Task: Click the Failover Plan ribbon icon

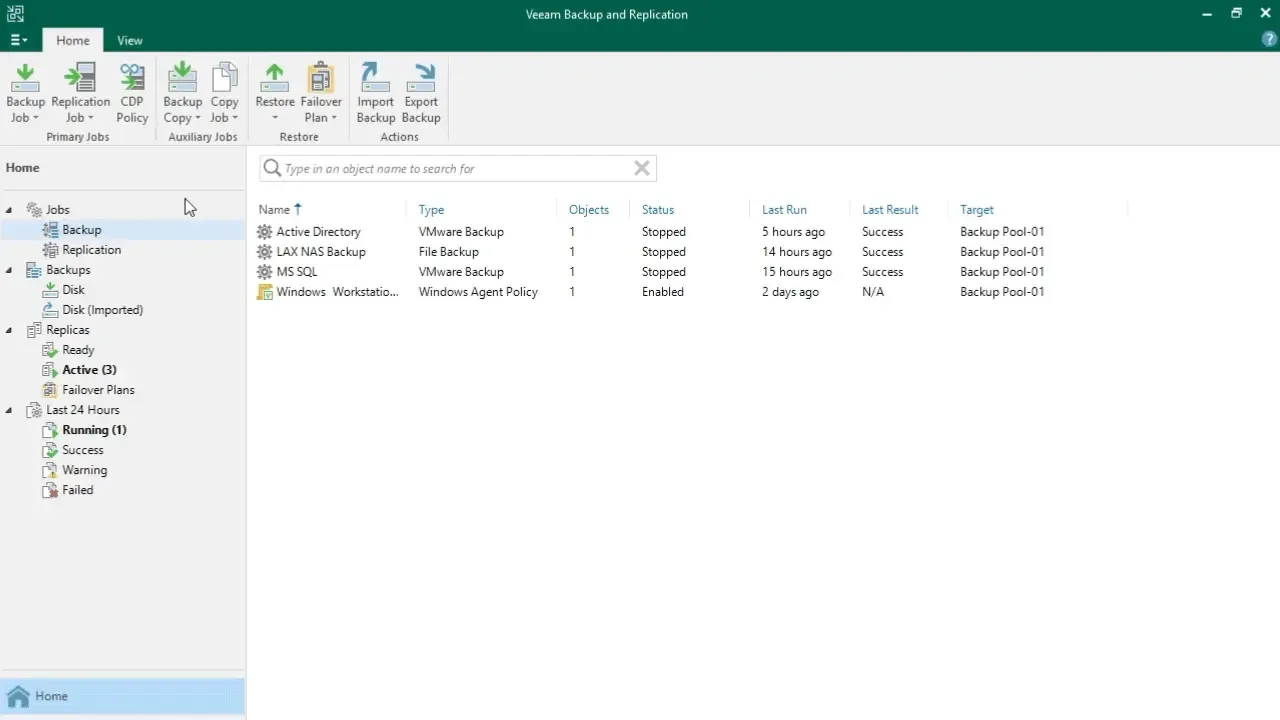Action: 321,92
